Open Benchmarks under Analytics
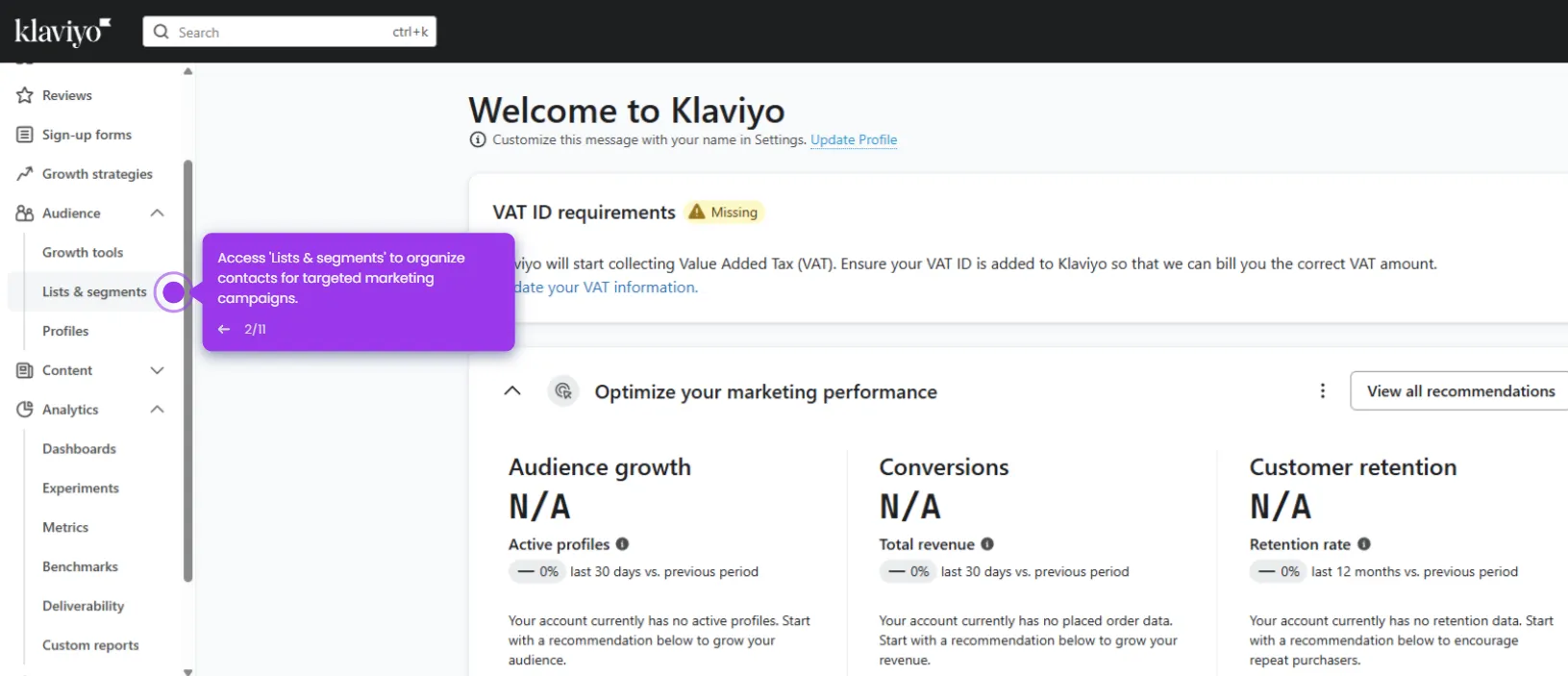The height and width of the screenshot is (676, 1568). (x=80, y=567)
